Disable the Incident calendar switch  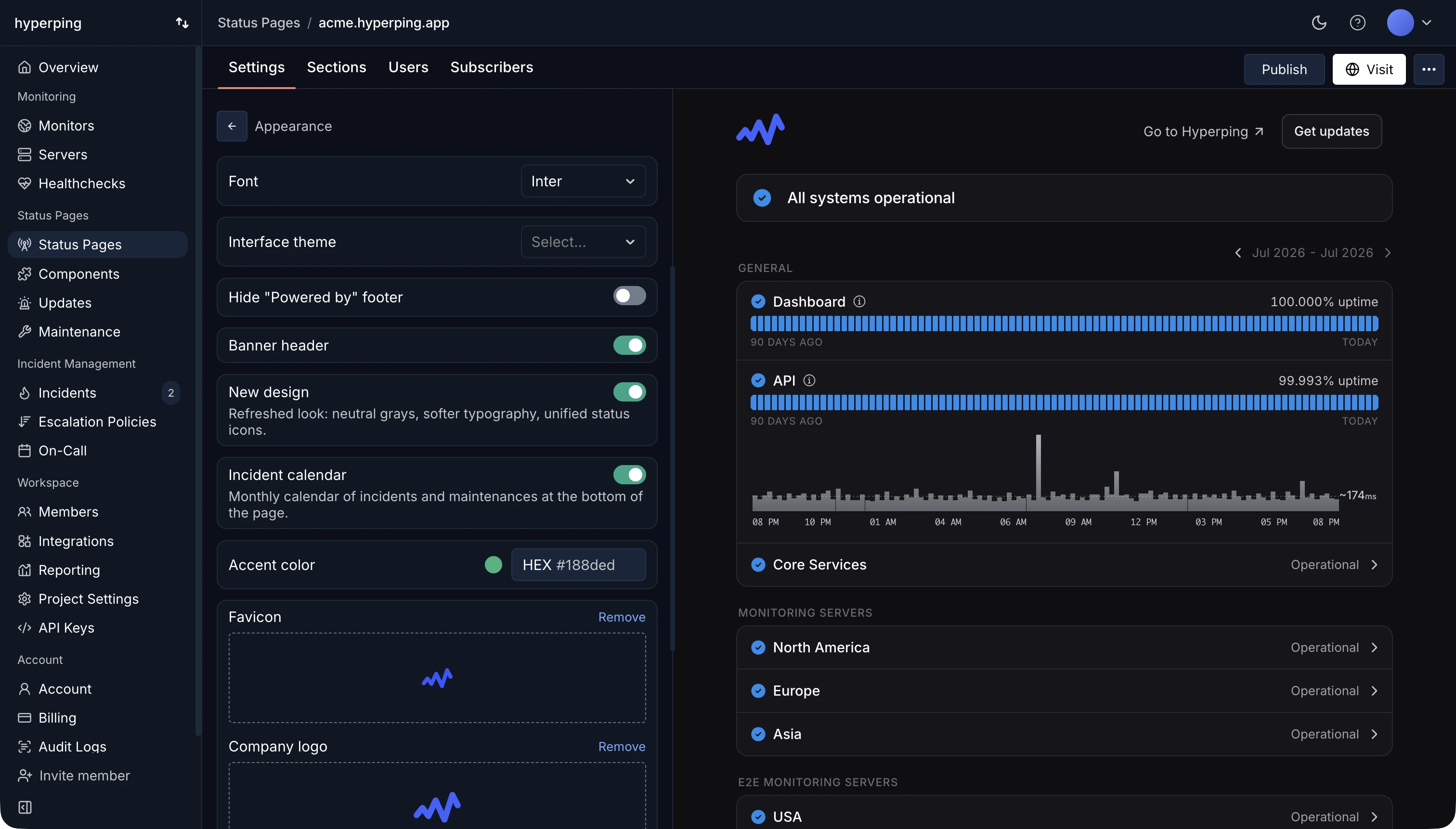click(629, 475)
